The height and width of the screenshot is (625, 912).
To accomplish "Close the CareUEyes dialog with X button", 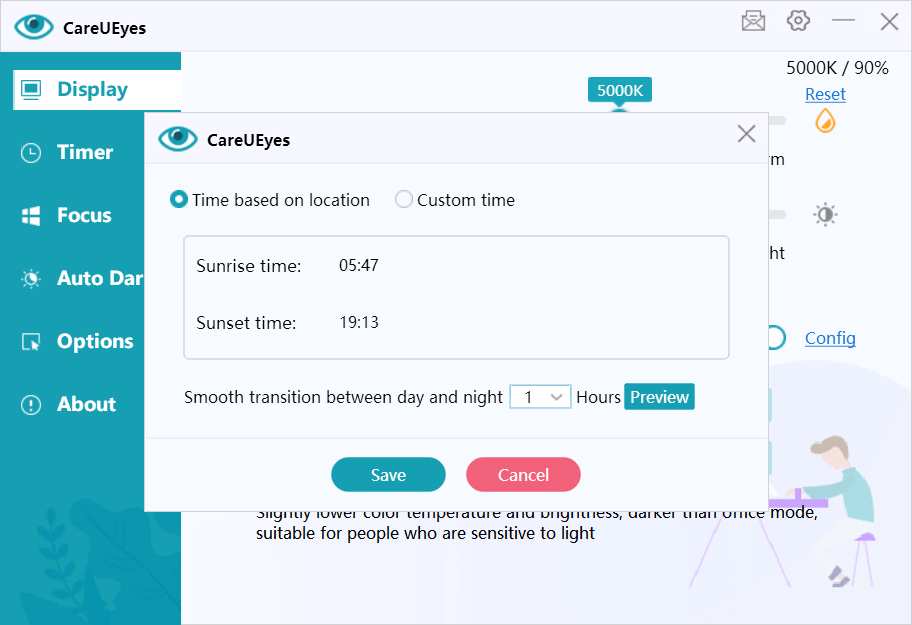I will [746, 134].
